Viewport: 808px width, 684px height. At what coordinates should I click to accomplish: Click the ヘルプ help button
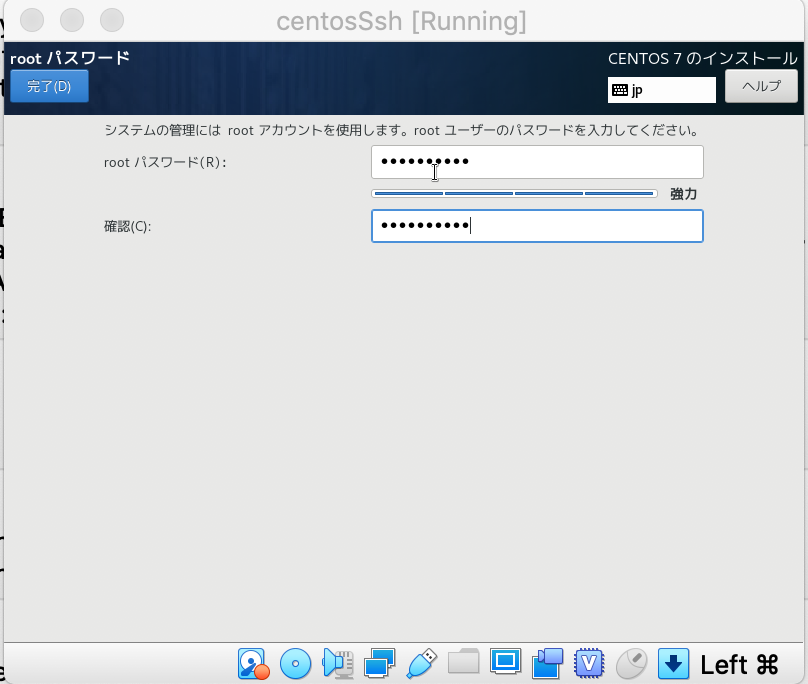[x=761, y=87]
